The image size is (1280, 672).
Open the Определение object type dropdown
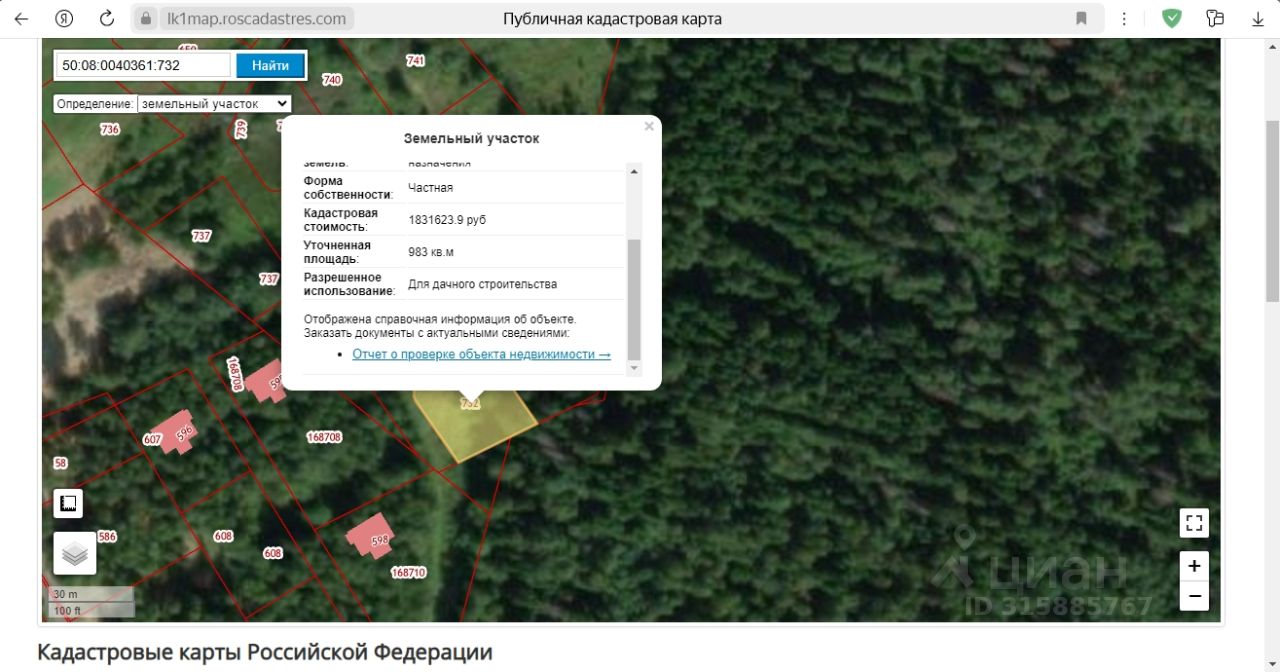tap(214, 103)
